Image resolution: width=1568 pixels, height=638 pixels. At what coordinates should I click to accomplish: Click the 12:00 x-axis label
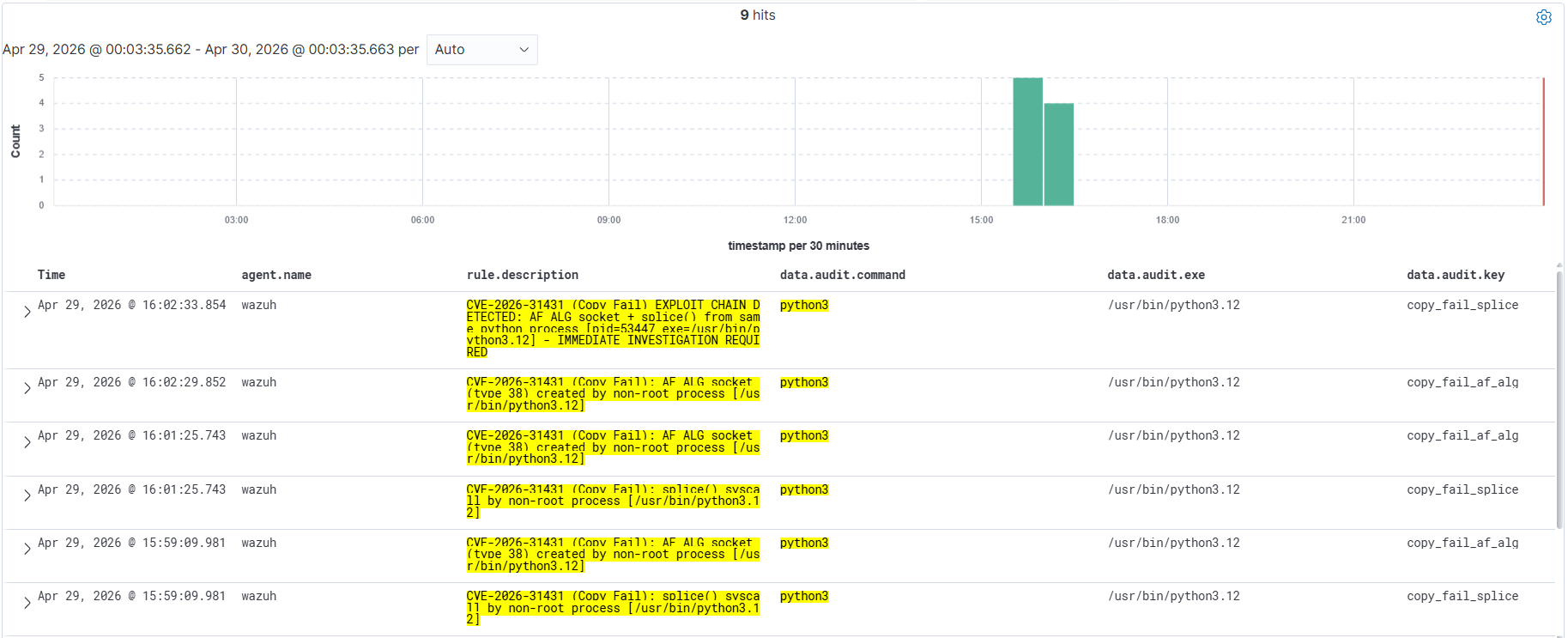click(x=795, y=220)
